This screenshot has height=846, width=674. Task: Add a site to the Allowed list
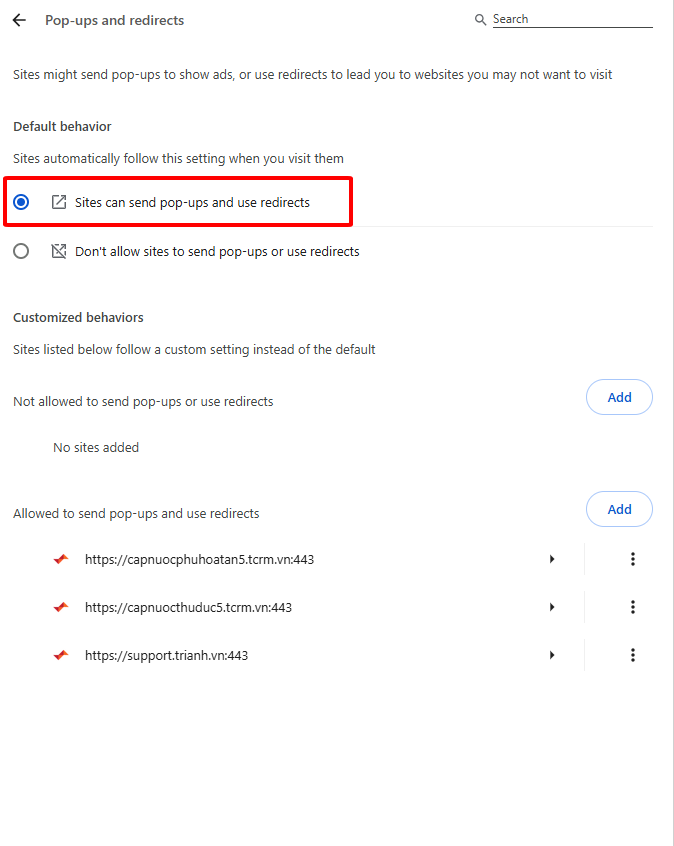619,509
